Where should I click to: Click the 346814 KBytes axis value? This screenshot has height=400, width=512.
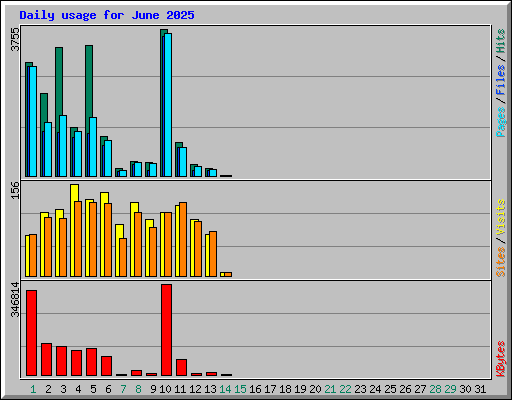[15, 299]
